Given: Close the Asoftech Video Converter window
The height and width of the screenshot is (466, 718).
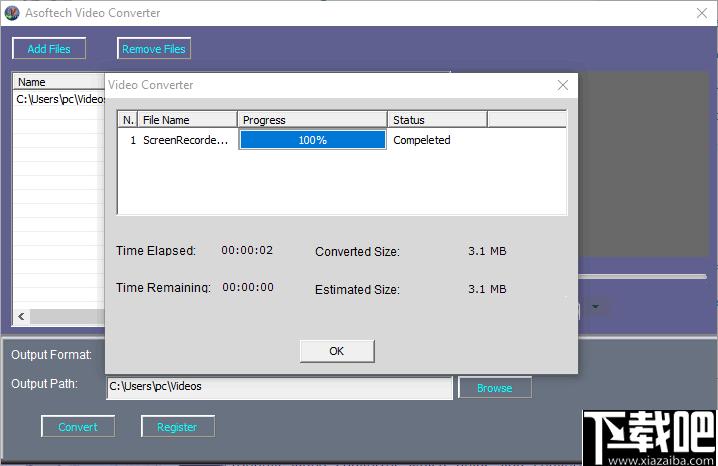Looking at the screenshot, I should click(x=702, y=13).
